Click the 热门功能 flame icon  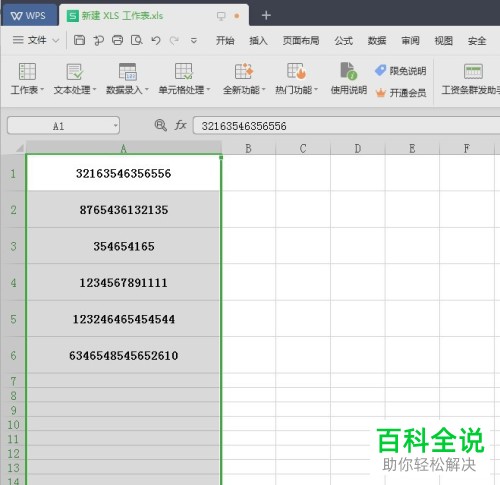(x=297, y=71)
